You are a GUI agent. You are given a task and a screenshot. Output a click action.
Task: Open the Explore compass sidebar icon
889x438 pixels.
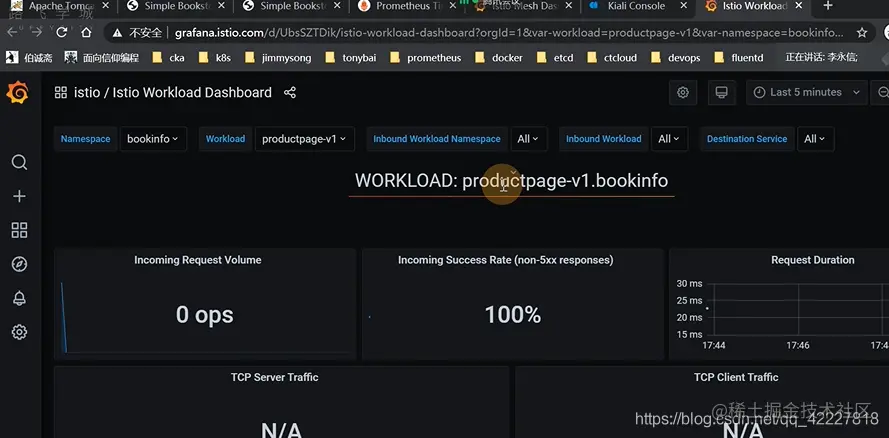pos(19,264)
